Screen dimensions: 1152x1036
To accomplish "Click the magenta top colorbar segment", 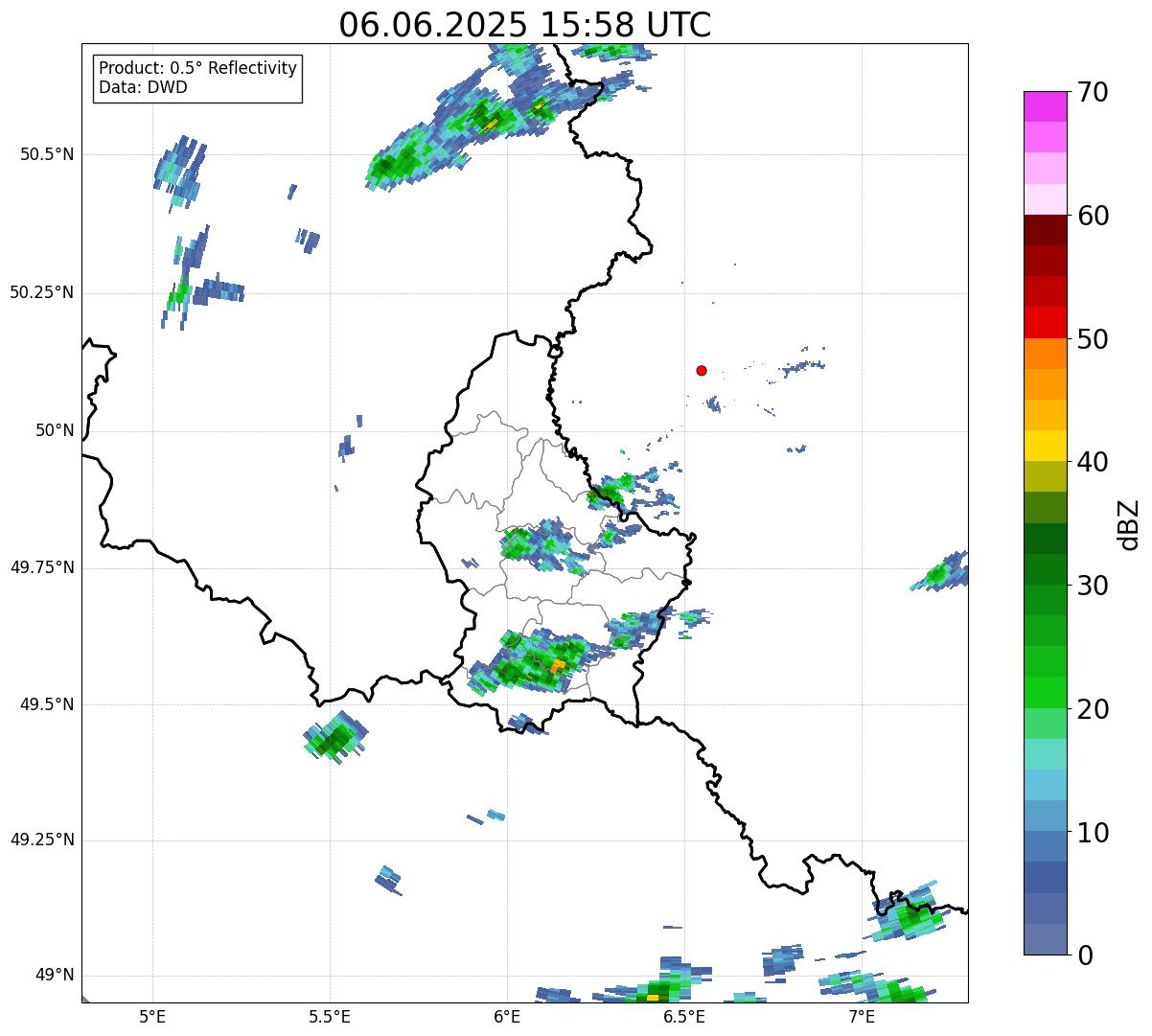I will tap(1046, 106).
